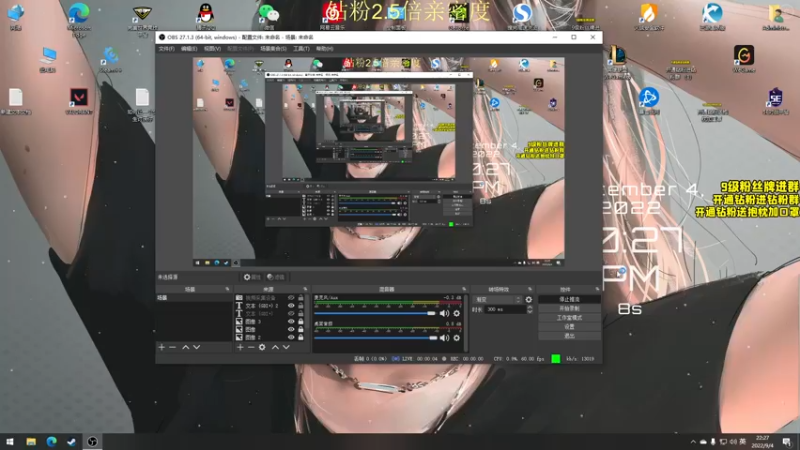This screenshot has height=450, width=800.
Task: Toggle the lock on 图像 2 source
Action: [x=301, y=337]
